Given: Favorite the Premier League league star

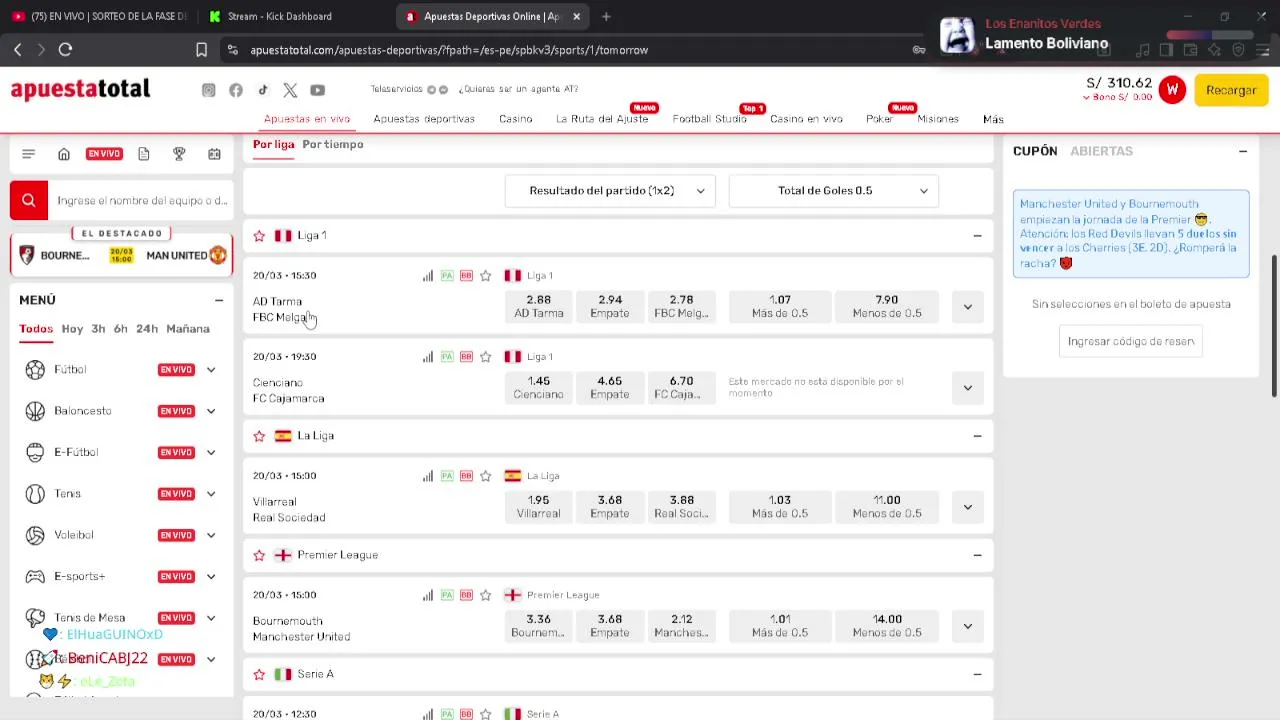Looking at the screenshot, I should (259, 555).
